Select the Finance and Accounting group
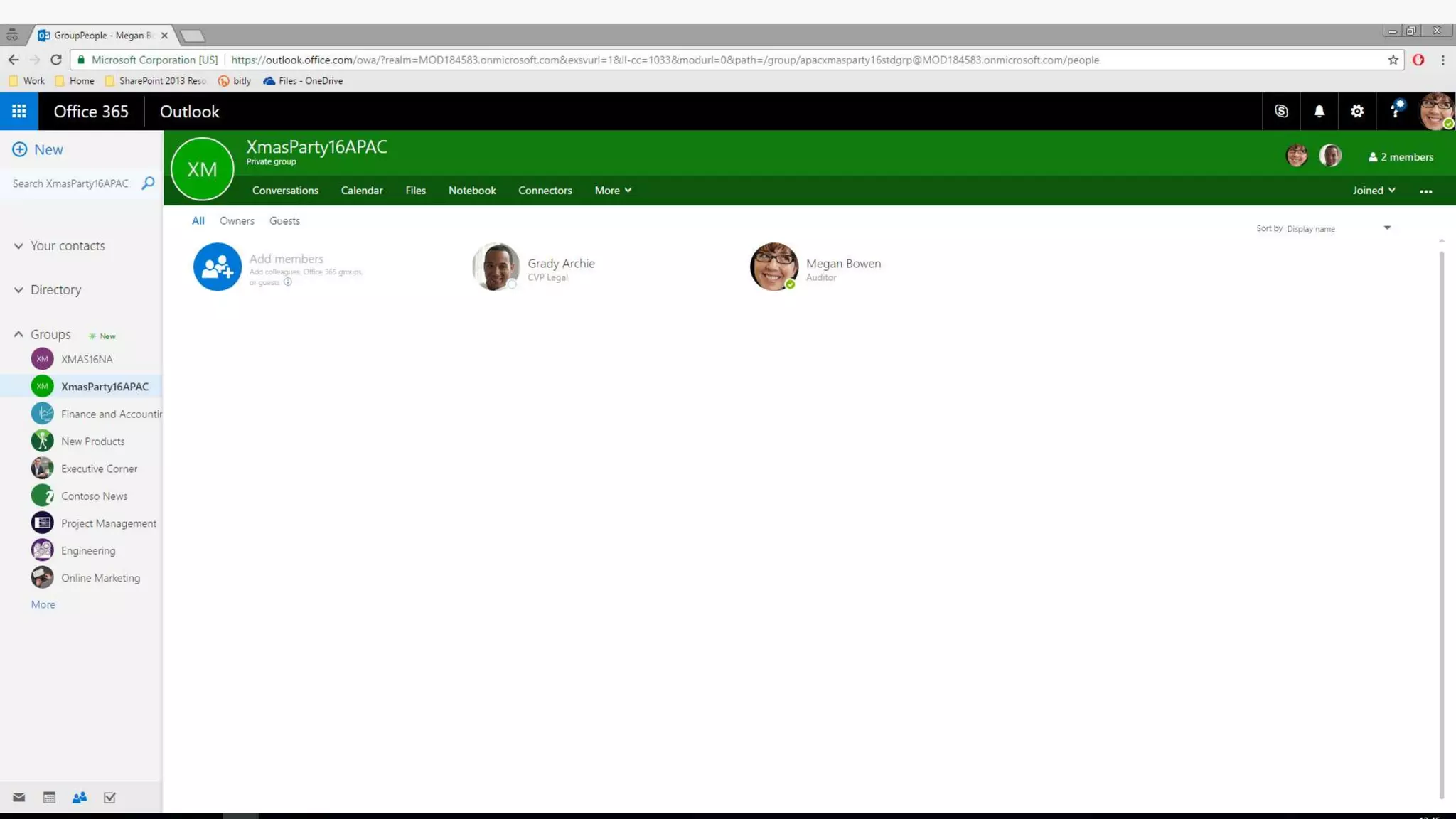The width and height of the screenshot is (1456, 819). point(110,414)
